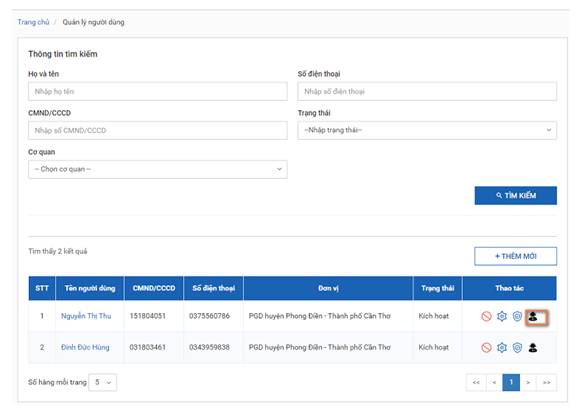Focus the Họ và tên input field
This screenshot has height=414, width=576.
click(158, 91)
